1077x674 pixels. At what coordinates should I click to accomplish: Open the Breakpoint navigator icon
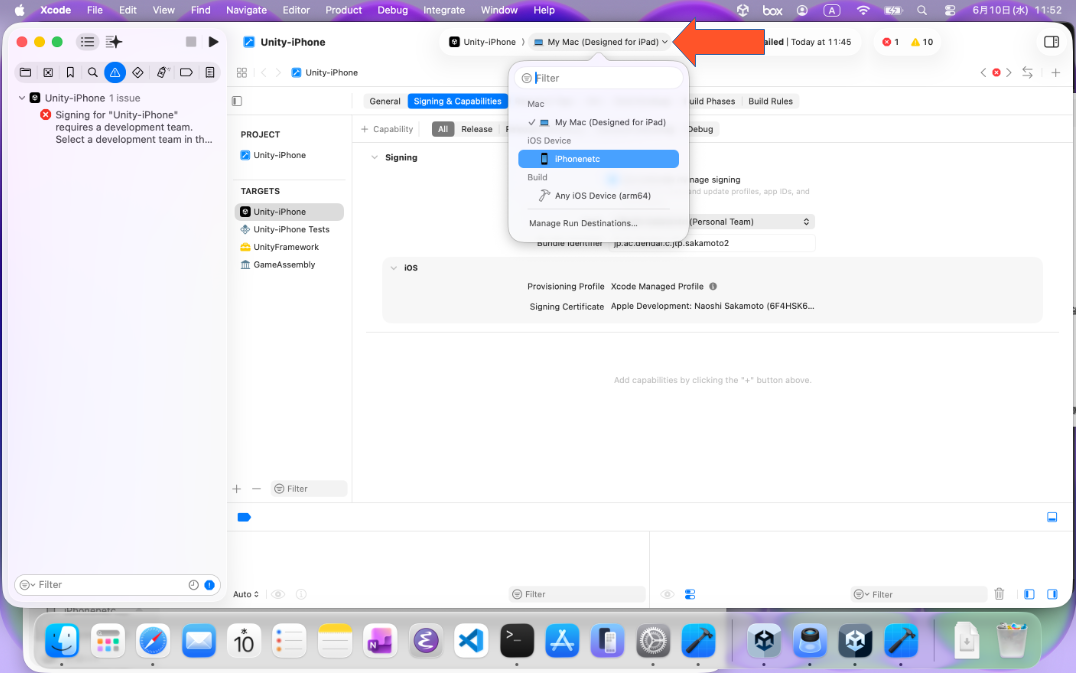coord(186,72)
